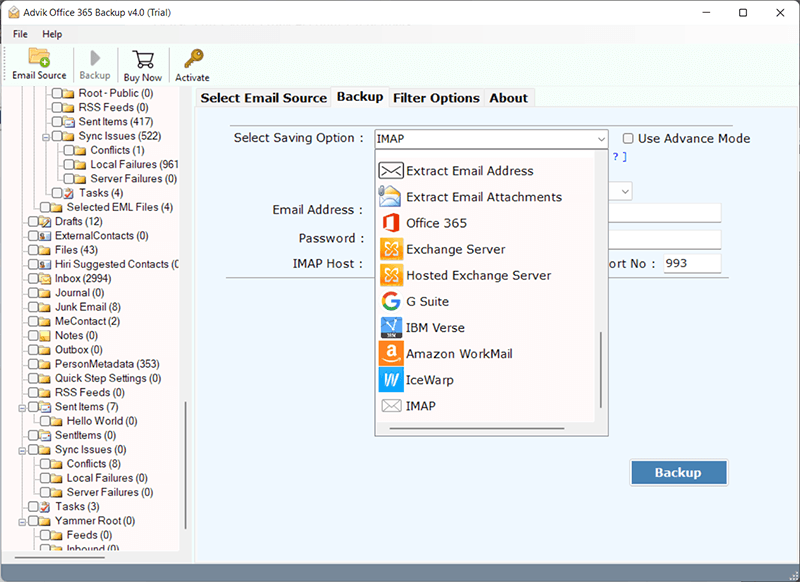The image size is (800, 582).
Task: Click the Sent Items (417) folder icon
Action: click(69, 121)
